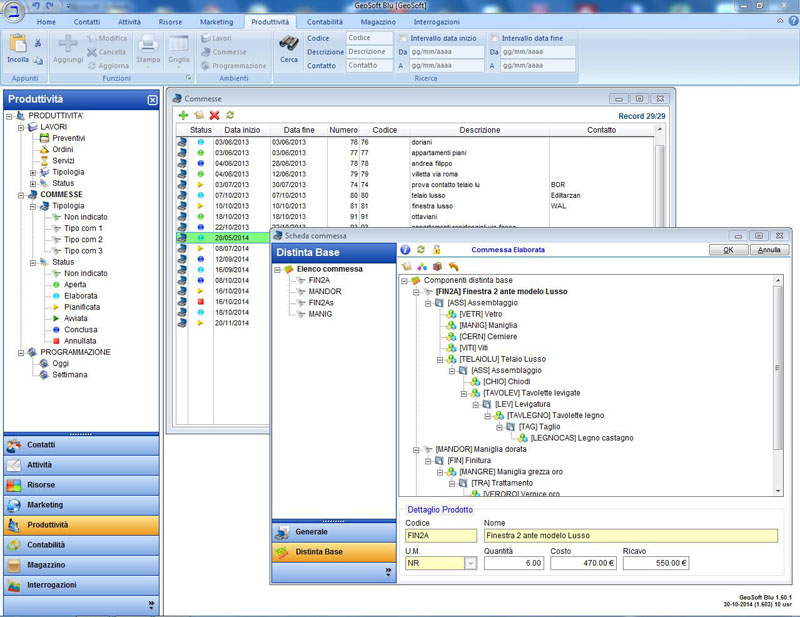Click the red X delete icon in Commesse
This screenshot has width=800, height=617.
click(x=214, y=116)
